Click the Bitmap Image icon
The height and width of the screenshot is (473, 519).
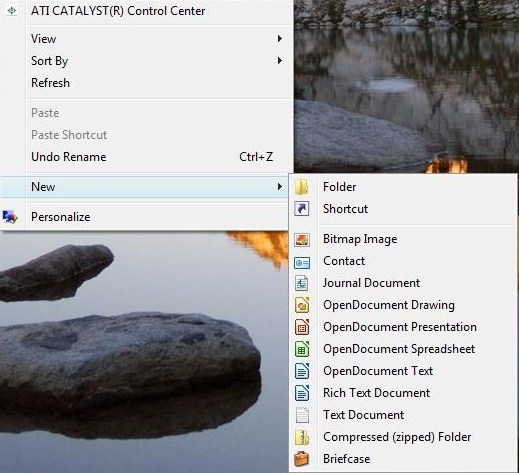coord(302,239)
